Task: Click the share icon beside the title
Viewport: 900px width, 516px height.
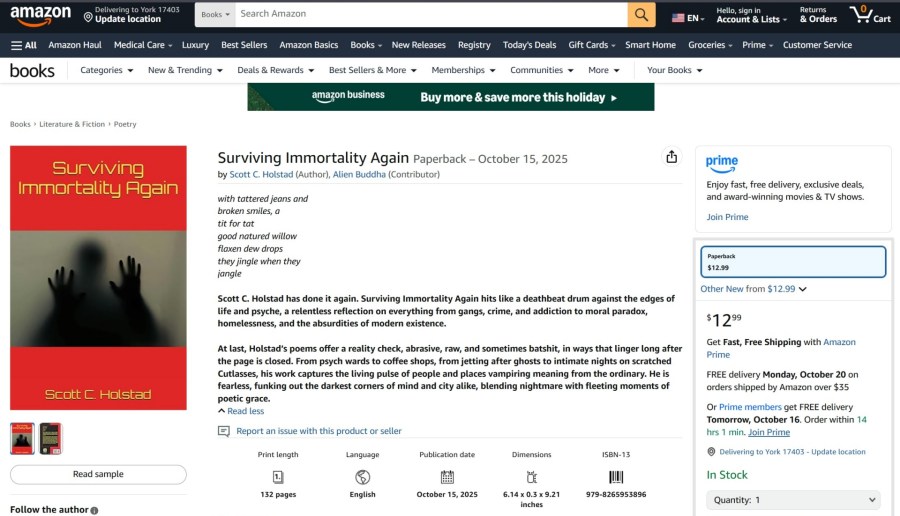Action: point(672,157)
